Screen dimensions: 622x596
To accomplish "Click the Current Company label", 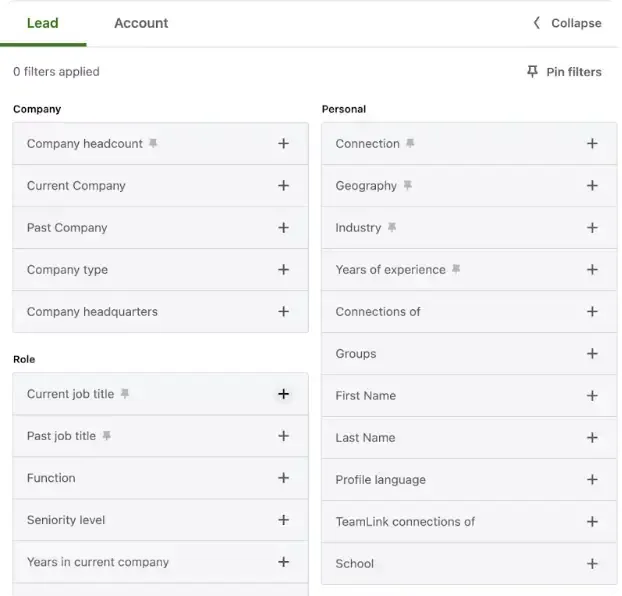I will (x=76, y=186).
